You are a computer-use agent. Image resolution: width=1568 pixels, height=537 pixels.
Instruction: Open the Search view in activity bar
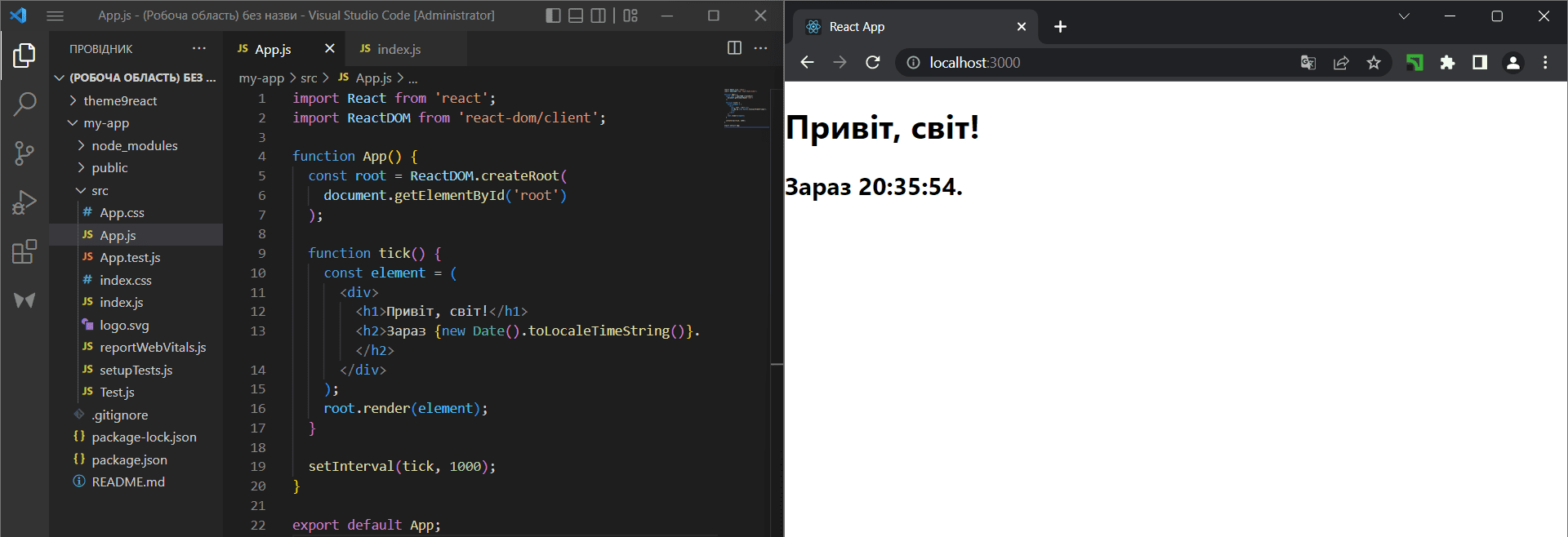point(24,104)
